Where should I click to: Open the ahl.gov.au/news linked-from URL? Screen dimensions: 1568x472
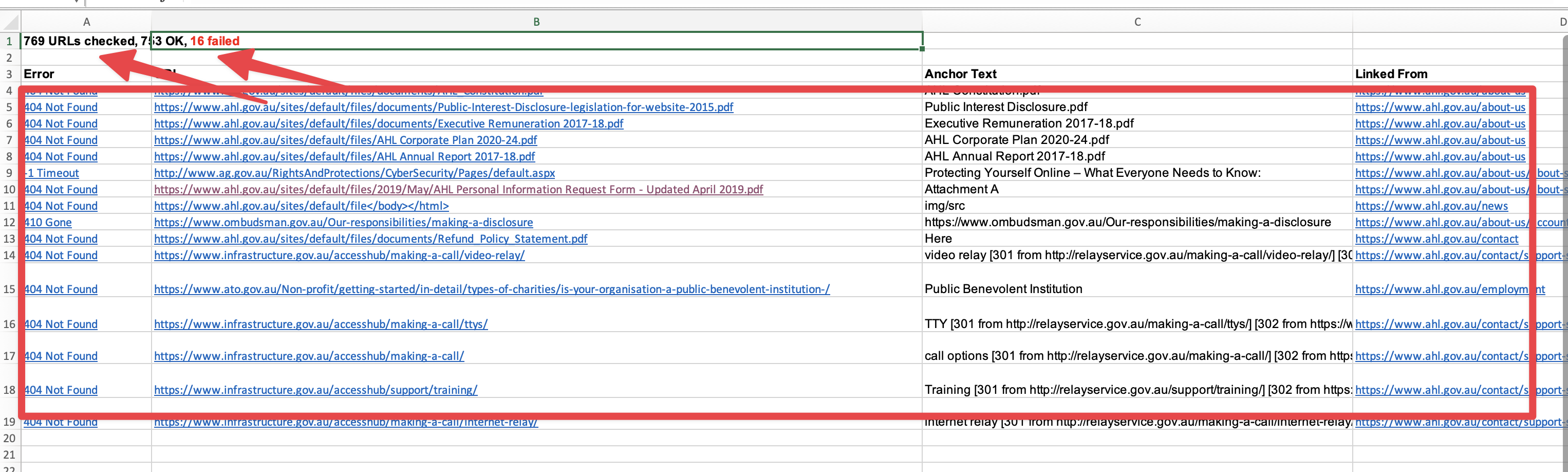[x=1431, y=206]
